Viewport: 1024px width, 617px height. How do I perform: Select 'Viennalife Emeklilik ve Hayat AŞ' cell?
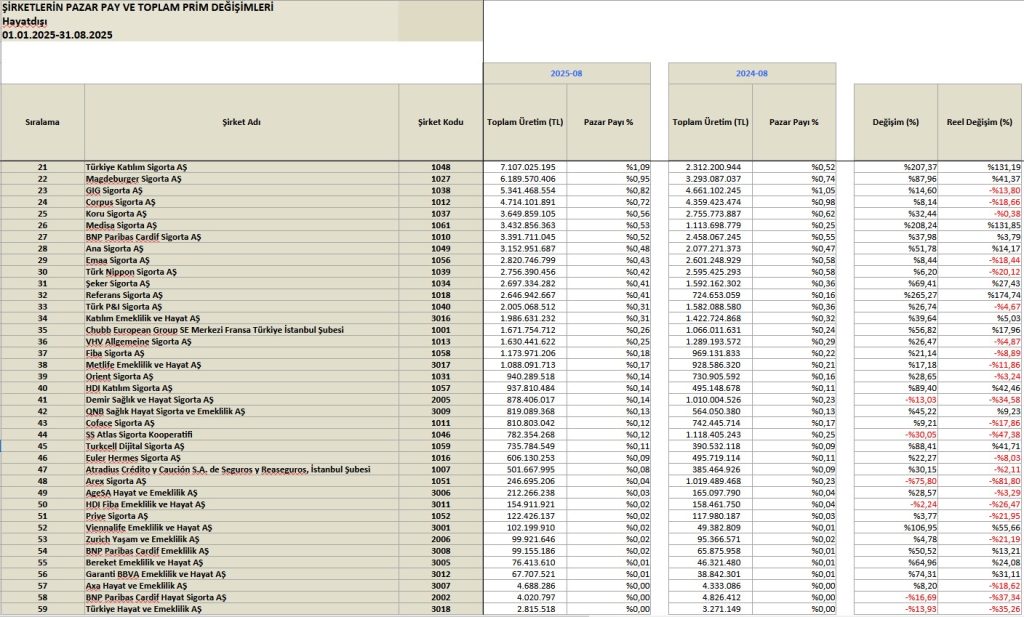point(241,528)
